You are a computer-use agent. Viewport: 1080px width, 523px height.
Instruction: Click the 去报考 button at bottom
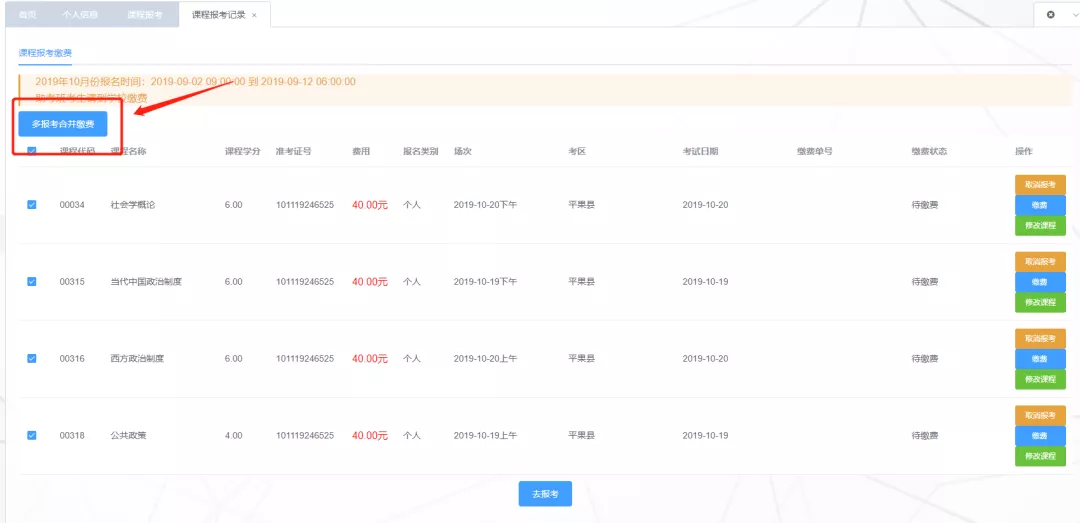click(545, 494)
